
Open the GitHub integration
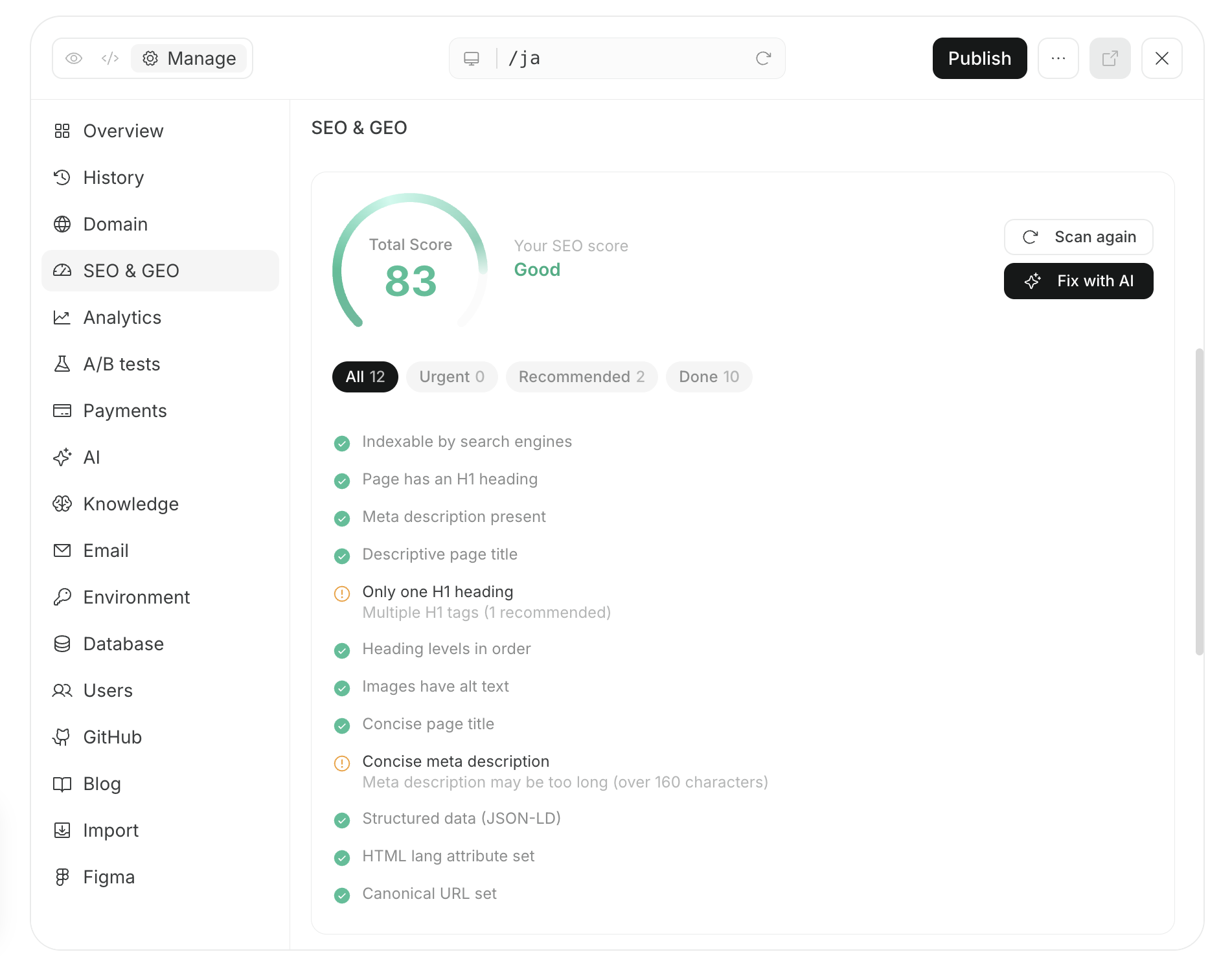(160, 737)
